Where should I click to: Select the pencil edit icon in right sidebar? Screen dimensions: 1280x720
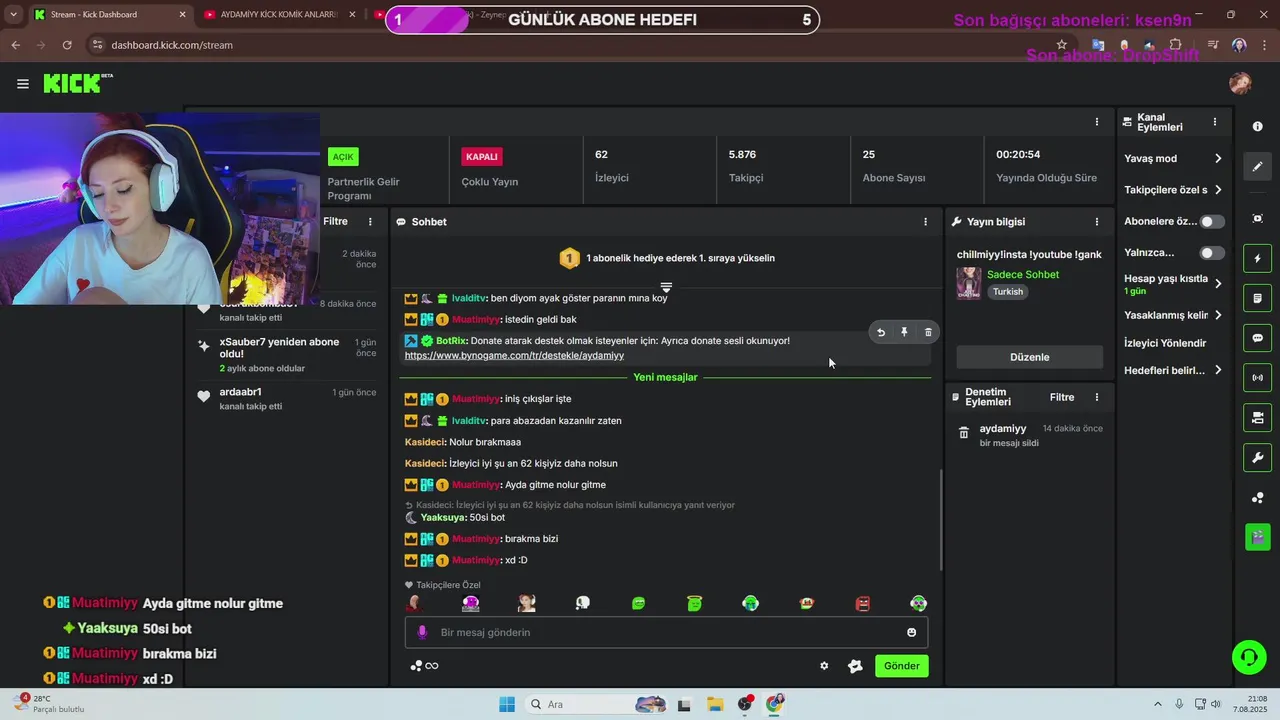(x=1257, y=166)
